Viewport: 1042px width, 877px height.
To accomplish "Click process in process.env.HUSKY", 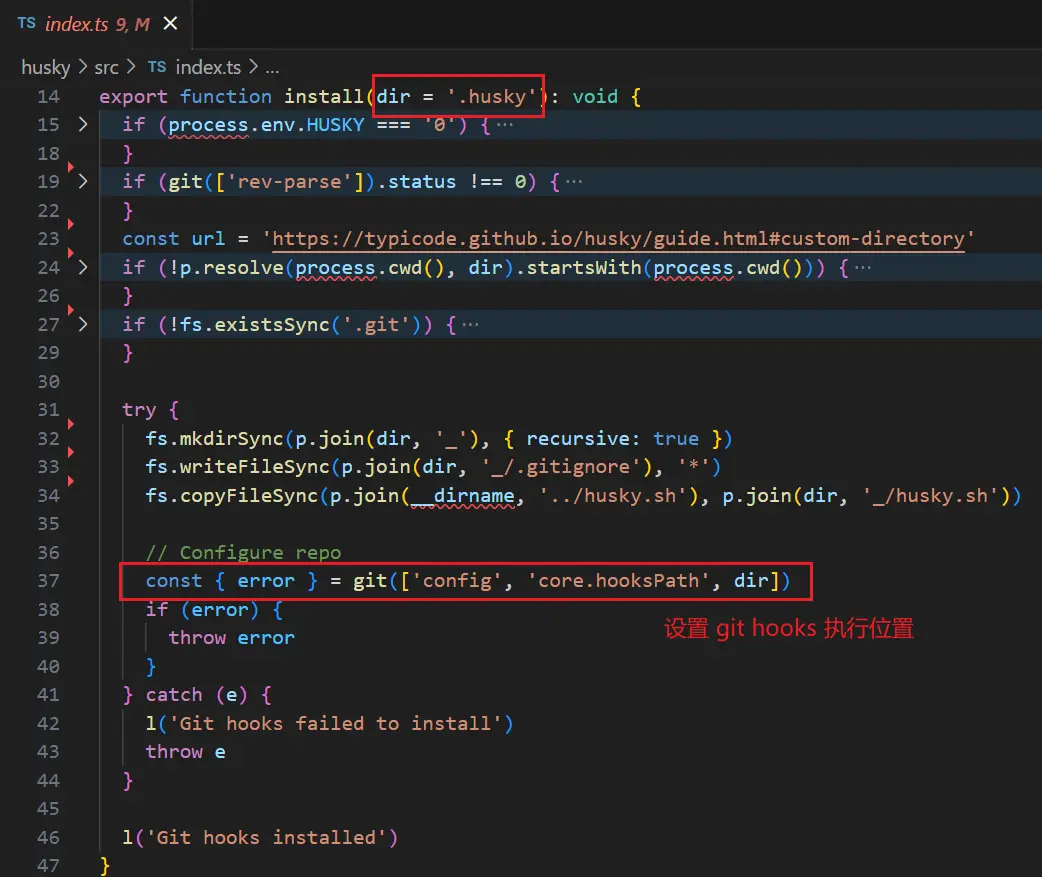I will coord(208,125).
